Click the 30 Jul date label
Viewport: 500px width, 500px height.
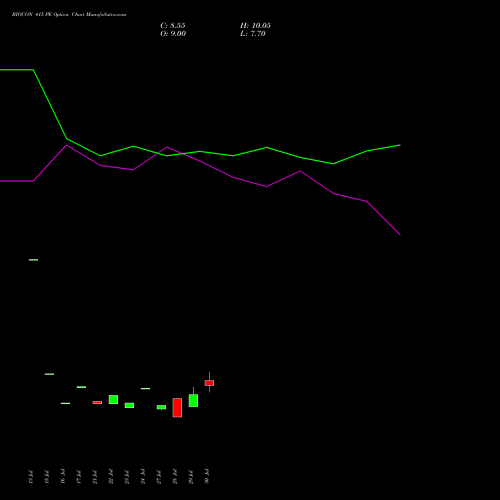click(207, 476)
